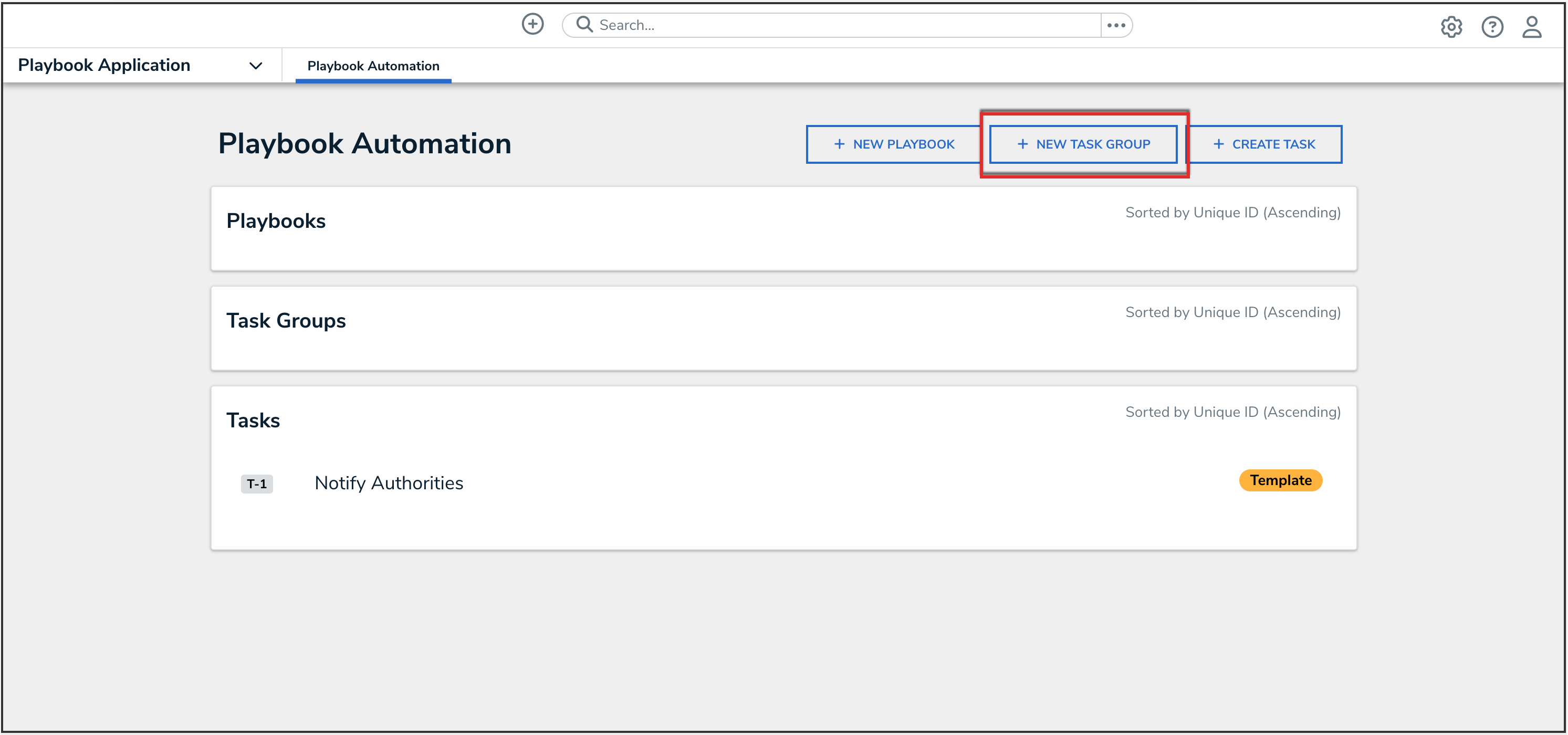Select the Playbook Automation tab
The width and height of the screenshot is (1568, 735).
373,66
